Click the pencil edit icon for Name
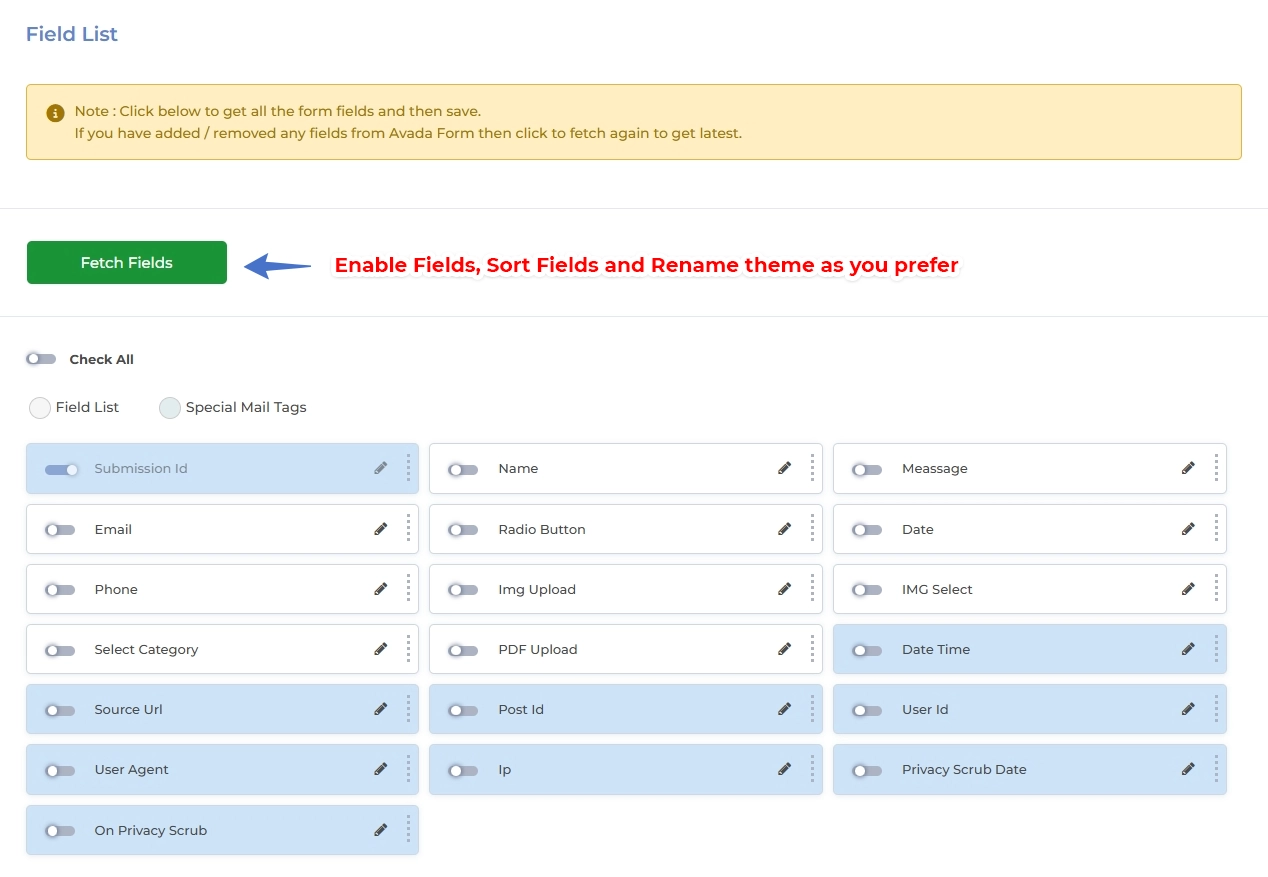 click(784, 468)
